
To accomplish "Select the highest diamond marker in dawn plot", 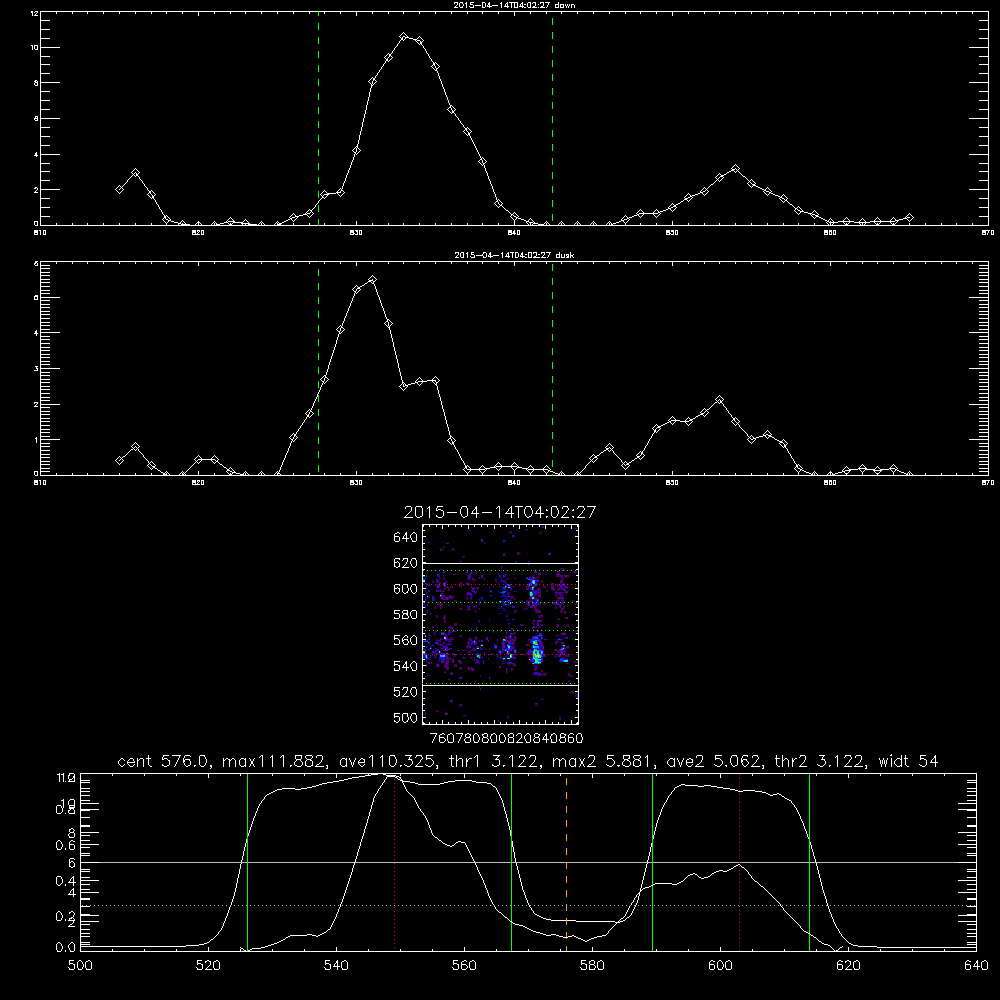I will [x=404, y=37].
